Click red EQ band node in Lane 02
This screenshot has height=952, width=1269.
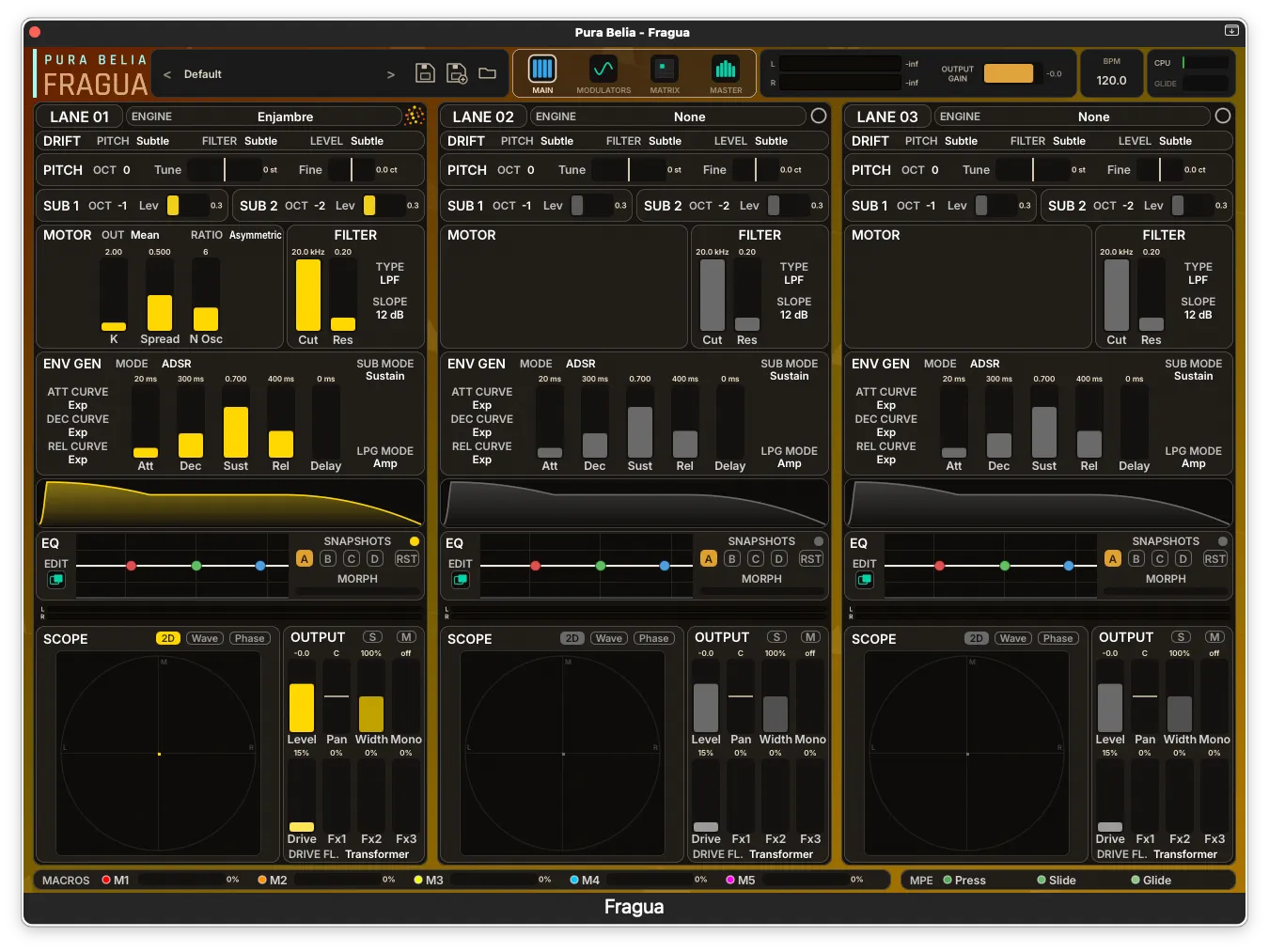click(x=536, y=566)
